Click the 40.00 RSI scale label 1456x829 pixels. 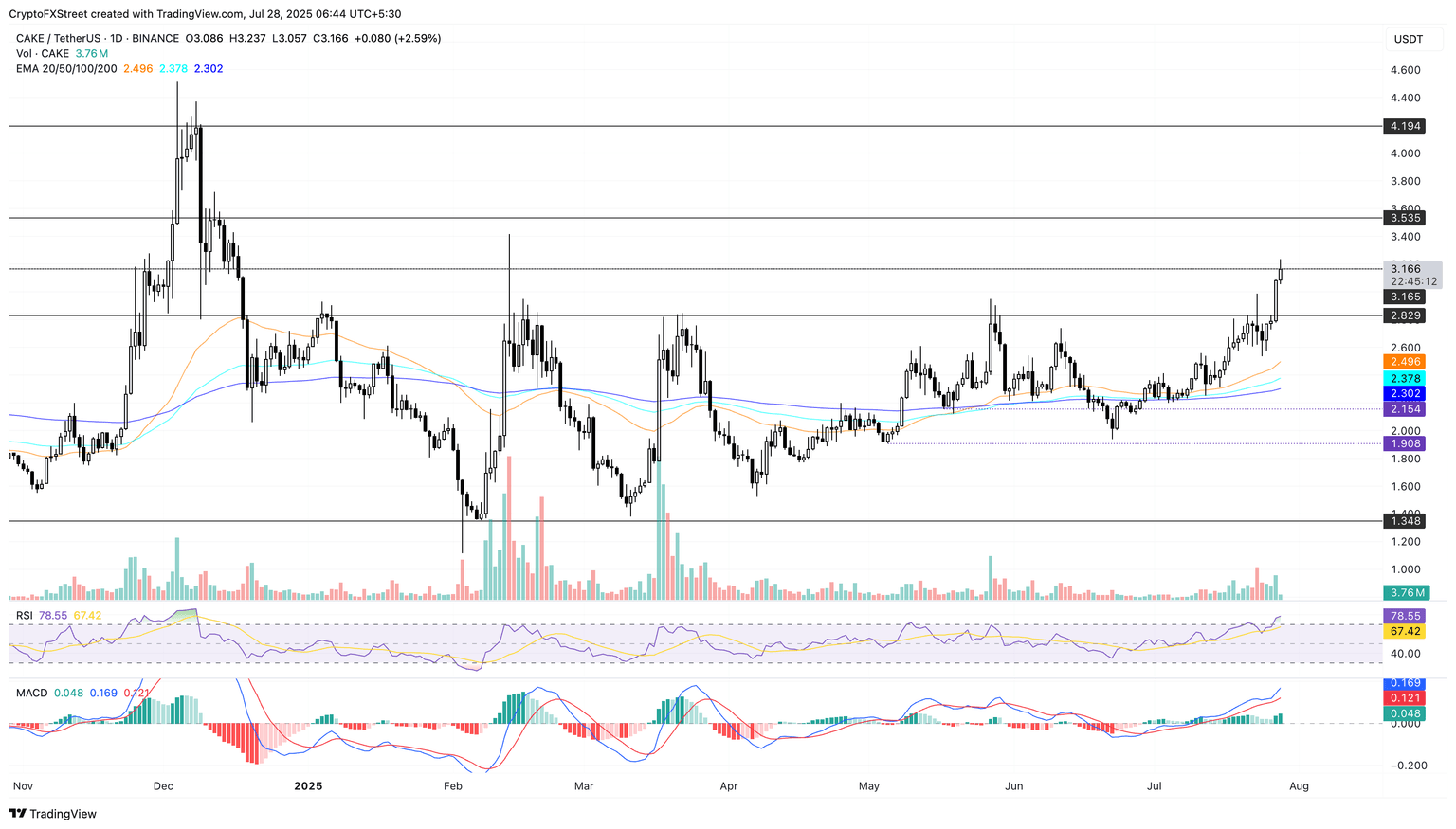click(x=1405, y=654)
